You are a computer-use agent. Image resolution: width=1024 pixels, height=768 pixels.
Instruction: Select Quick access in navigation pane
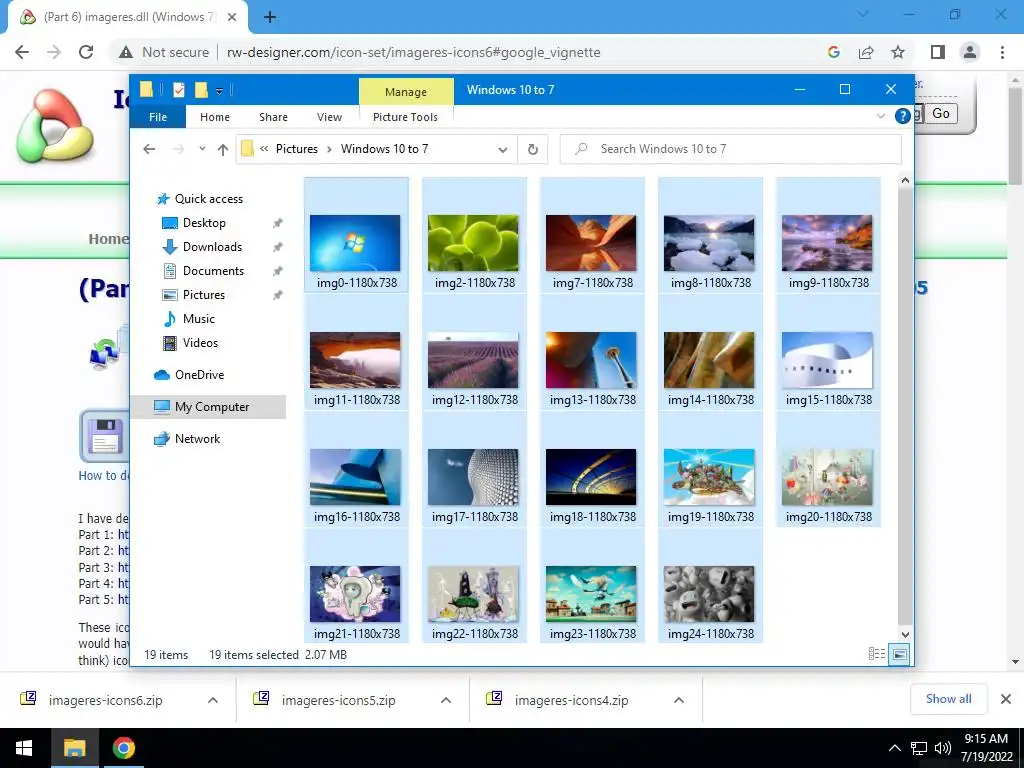(208, 199)
